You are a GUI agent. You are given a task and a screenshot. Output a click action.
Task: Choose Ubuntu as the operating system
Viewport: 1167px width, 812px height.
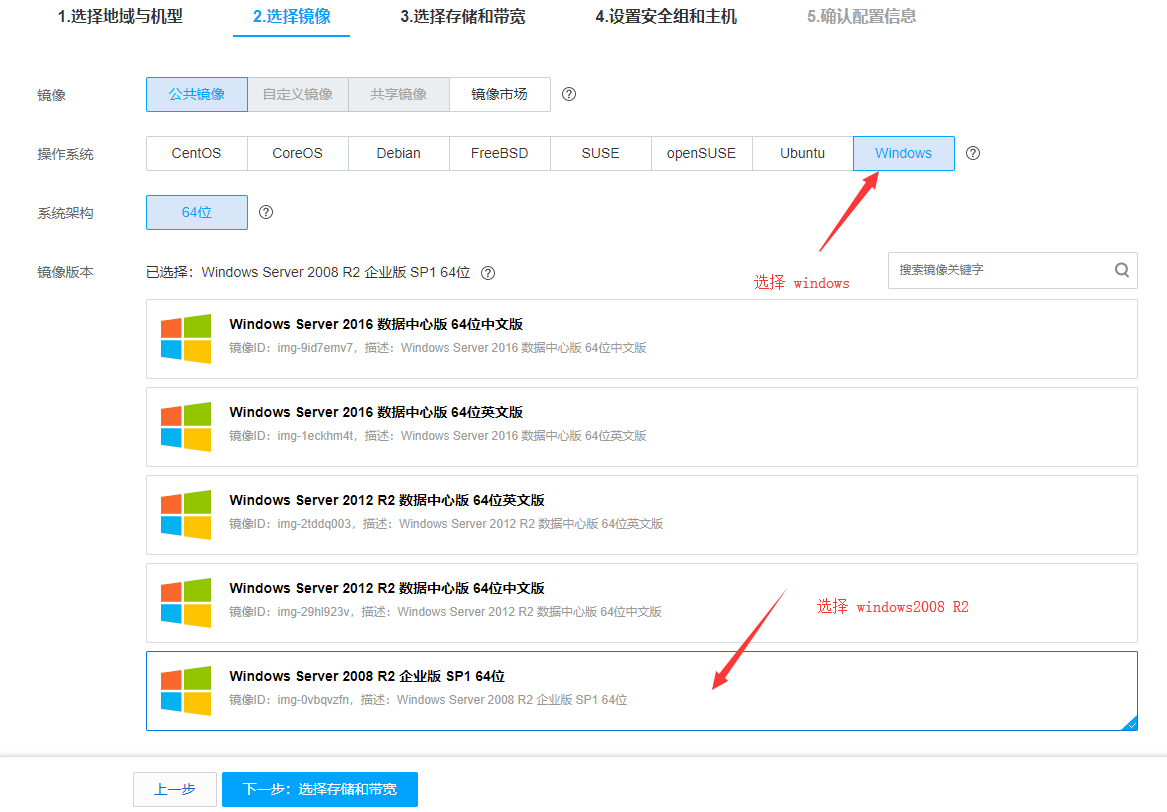pos(802,153)
